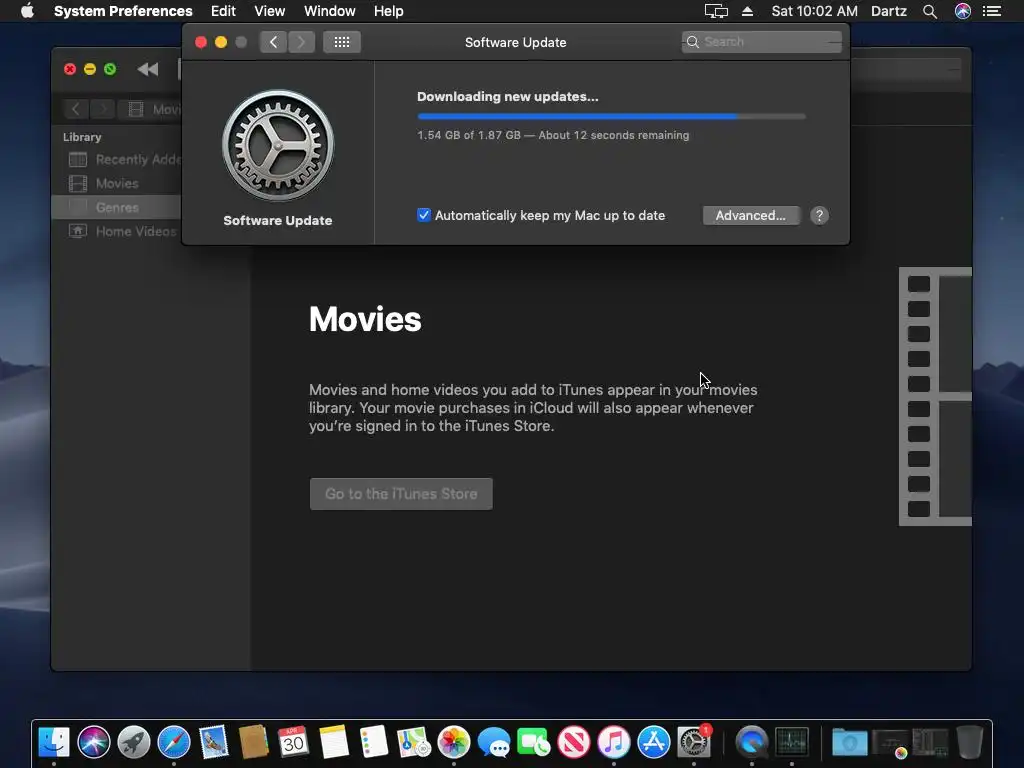Open News icon in Dock
This screenshot has width=1024, height=768.
pyautogui.click(x=573, y=742)
